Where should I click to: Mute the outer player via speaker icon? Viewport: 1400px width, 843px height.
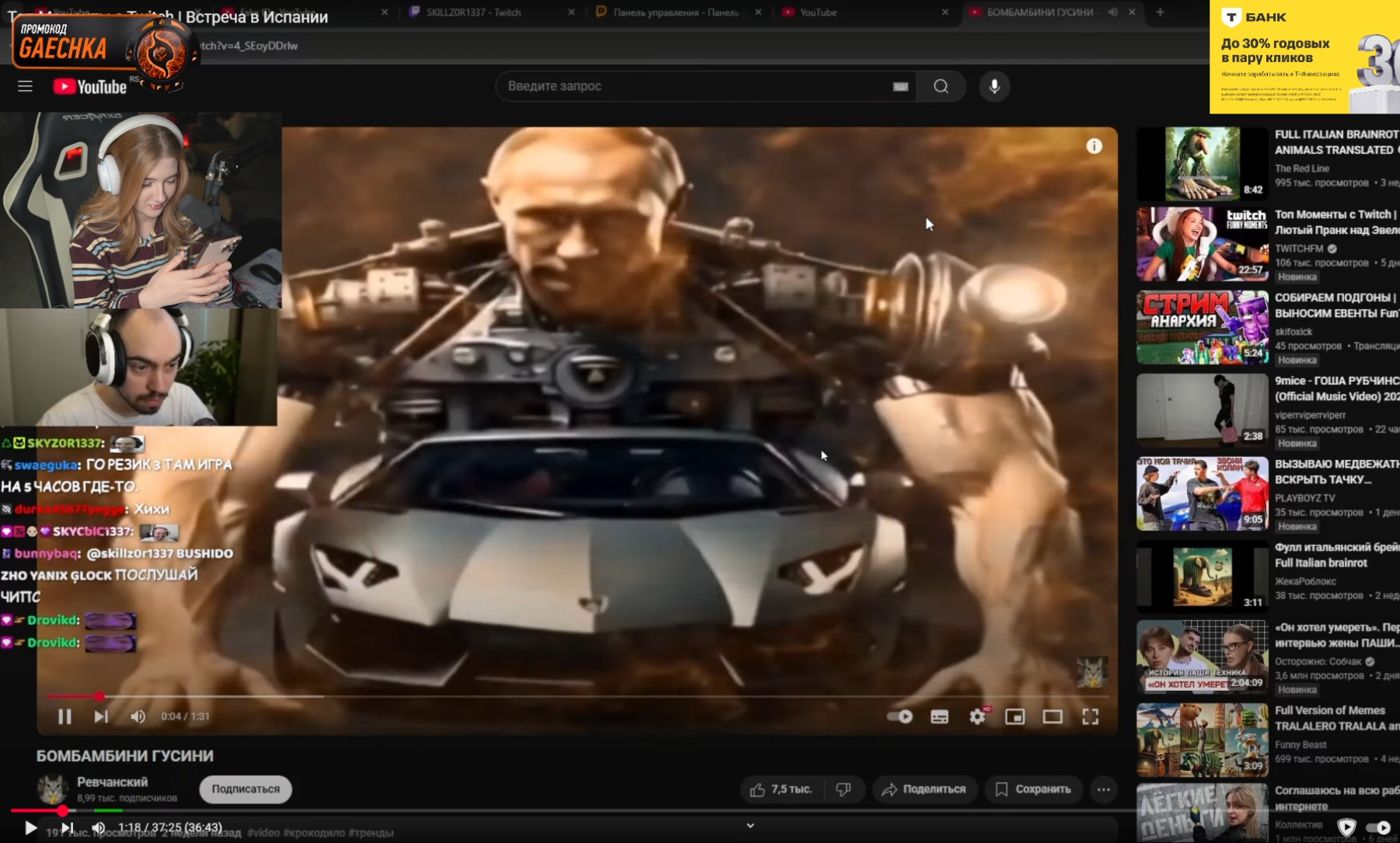tap(99, 828)
